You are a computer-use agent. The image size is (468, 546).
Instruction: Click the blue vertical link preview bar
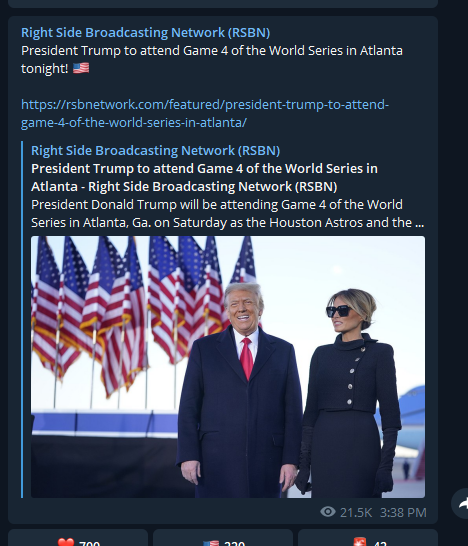[x=22, y=319]
